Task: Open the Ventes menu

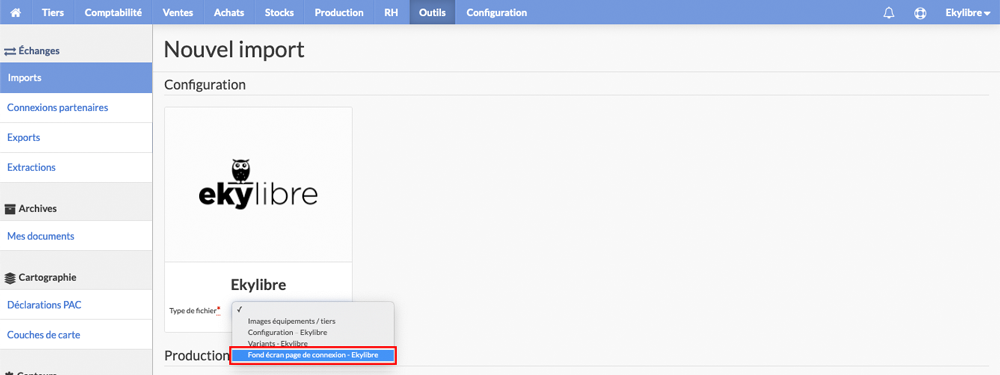Action: pyautogui.click(x=178, y=12)
